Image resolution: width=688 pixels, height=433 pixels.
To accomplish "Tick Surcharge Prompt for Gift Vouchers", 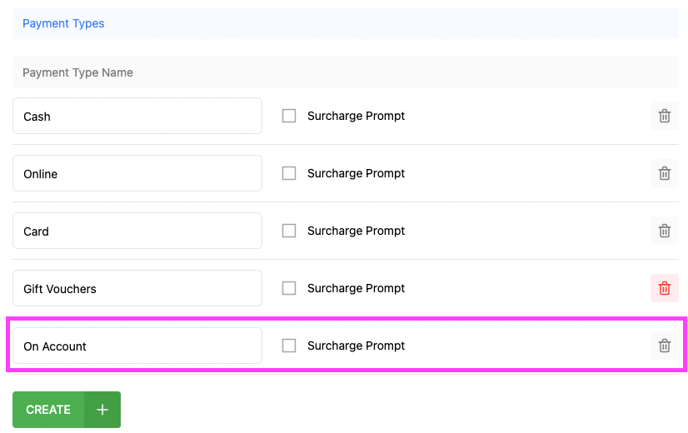I will click(x=289, y=288).
